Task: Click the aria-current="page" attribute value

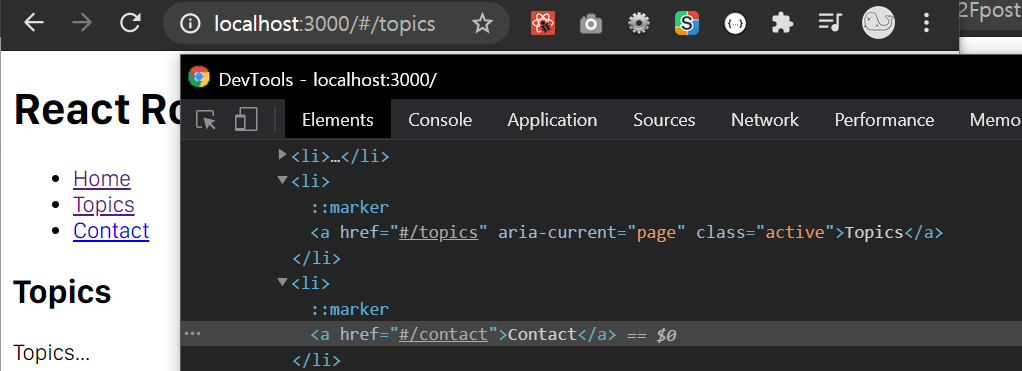Action: [657, 232]
